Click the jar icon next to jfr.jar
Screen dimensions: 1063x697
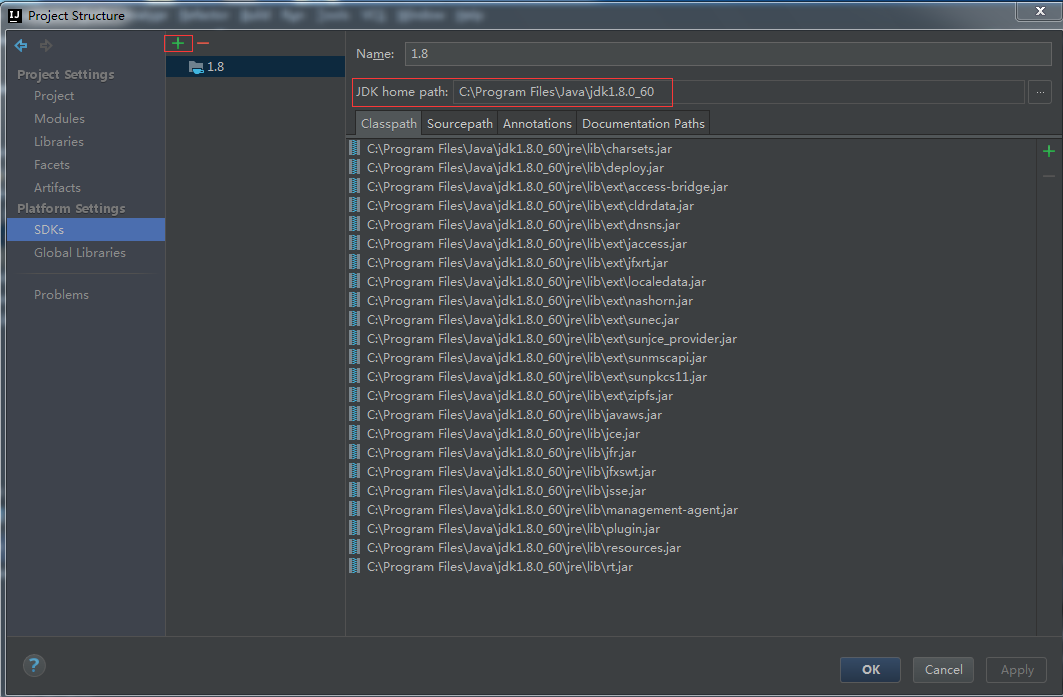point(355,452)
